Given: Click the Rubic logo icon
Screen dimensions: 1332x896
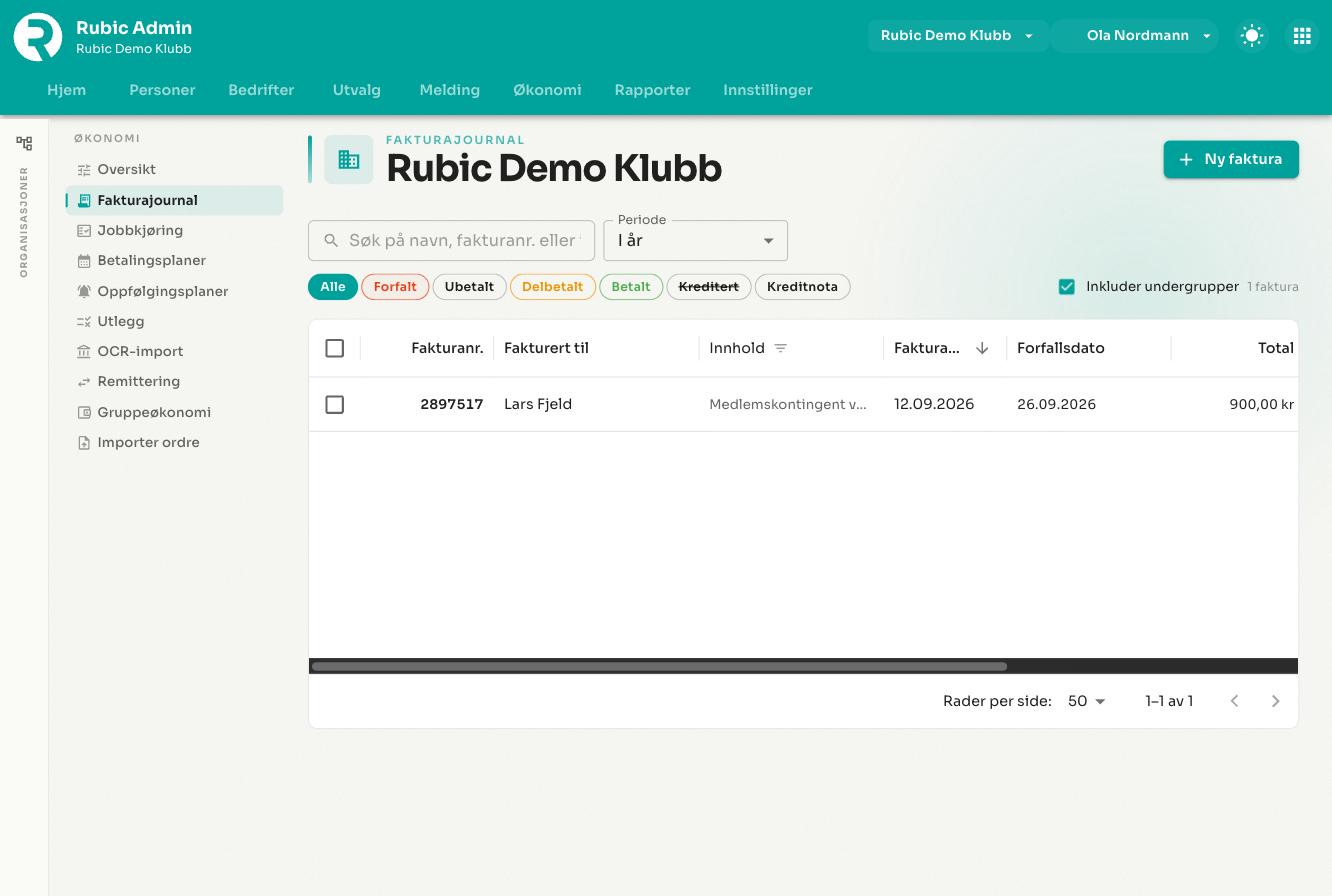Looking at the screenshot, I should coord(38,37).
